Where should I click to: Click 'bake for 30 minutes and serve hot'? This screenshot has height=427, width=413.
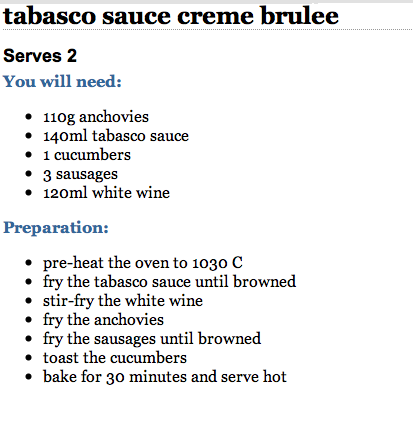[165, 377]
